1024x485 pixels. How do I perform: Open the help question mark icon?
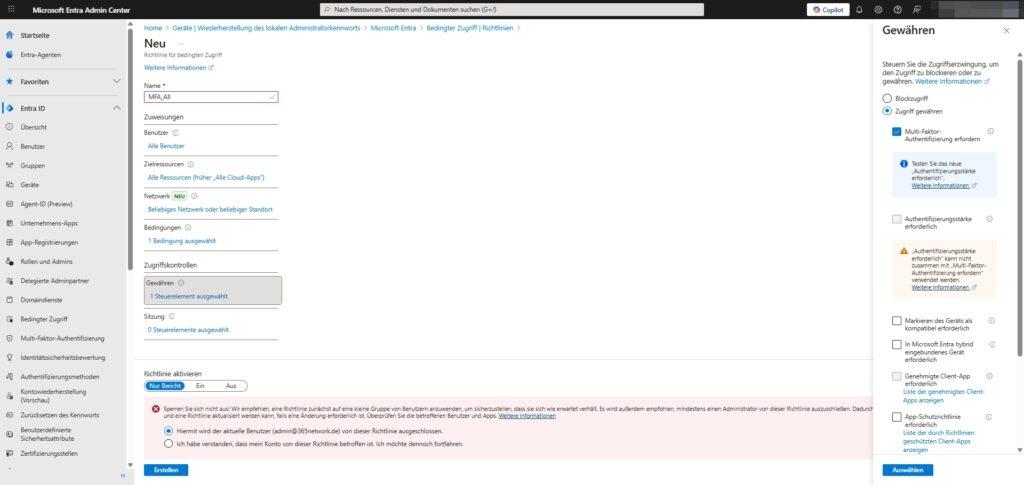tap(897, 10)
